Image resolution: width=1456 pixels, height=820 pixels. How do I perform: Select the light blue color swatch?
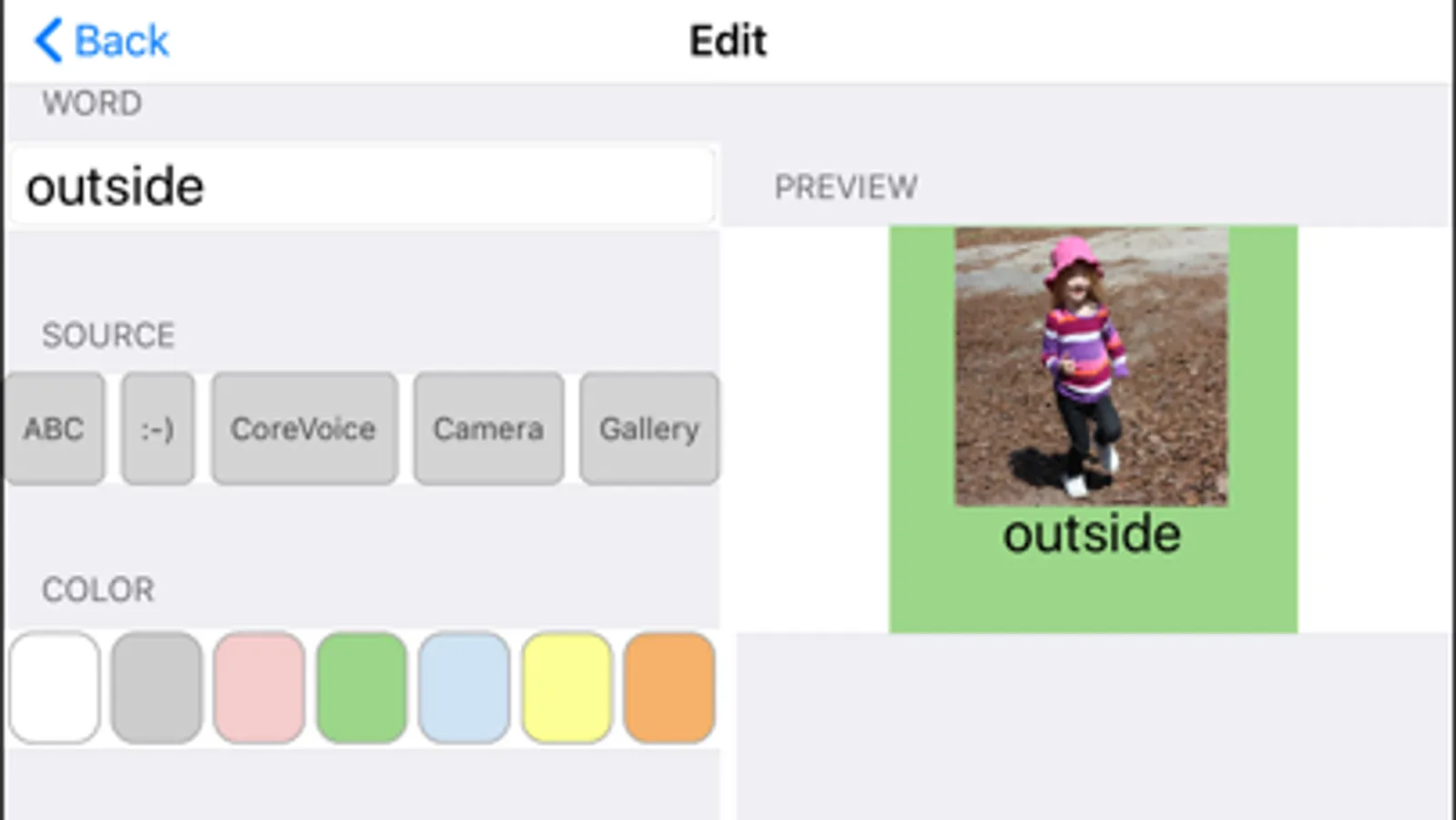pos(463,688)
